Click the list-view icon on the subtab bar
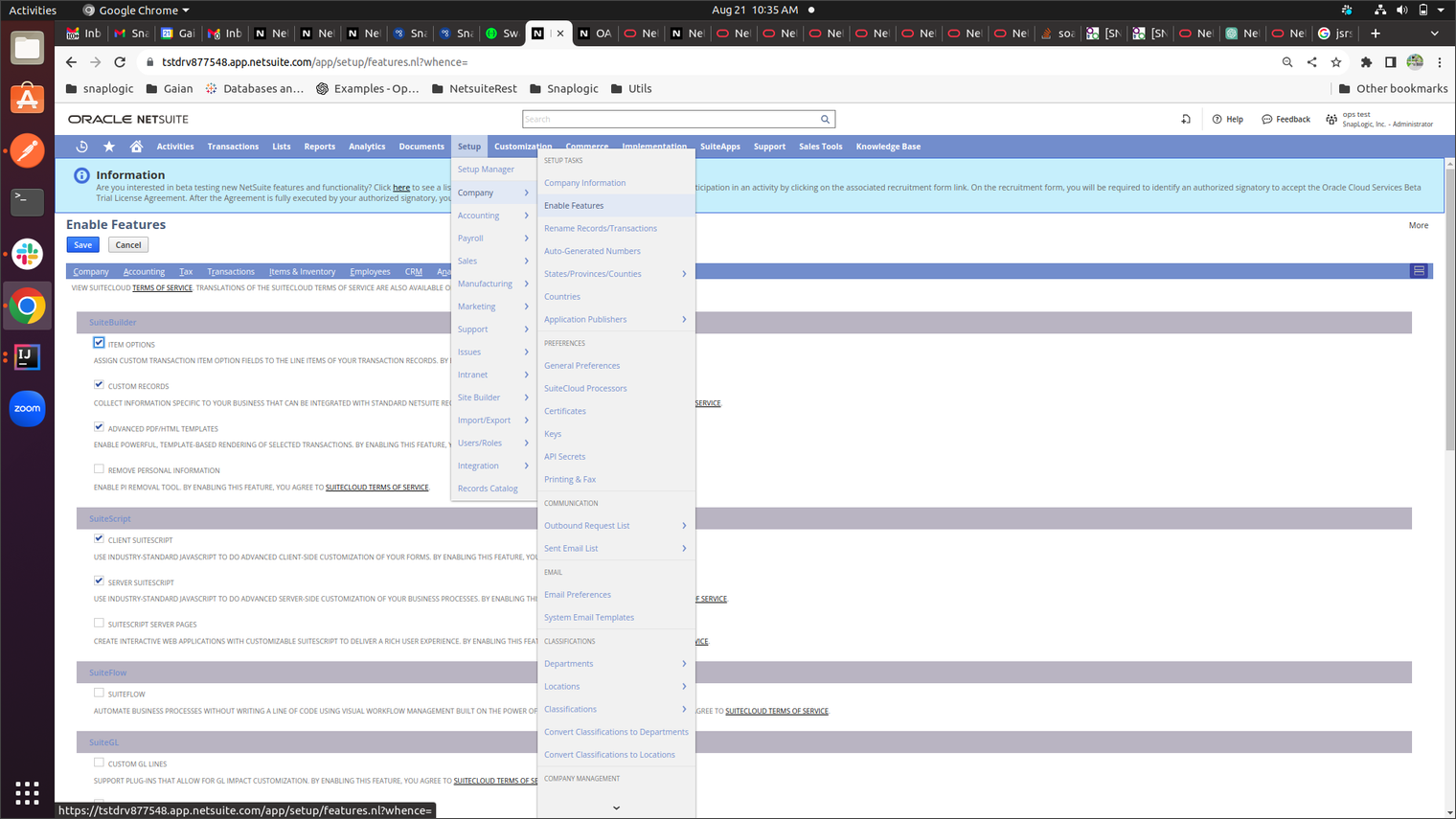Viewport: 1456px width, 819px height. pos(1419,271)
